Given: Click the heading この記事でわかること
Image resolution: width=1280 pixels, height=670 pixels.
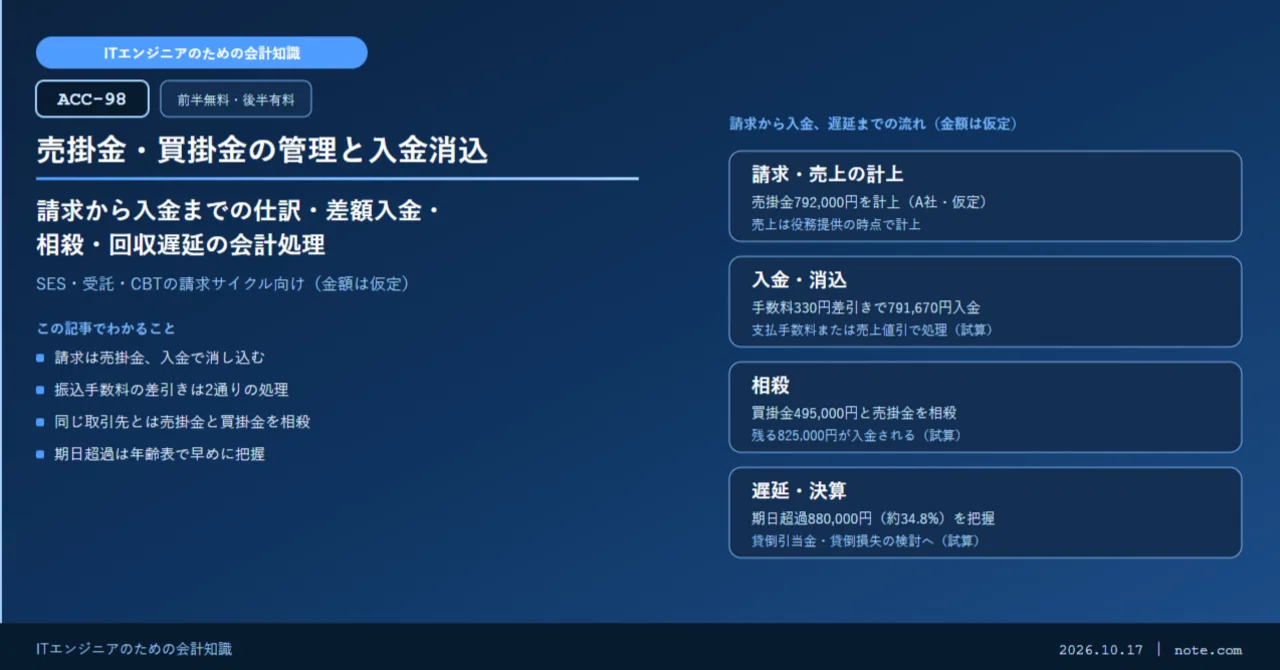Looking at the screenshot, I should 106,328.
